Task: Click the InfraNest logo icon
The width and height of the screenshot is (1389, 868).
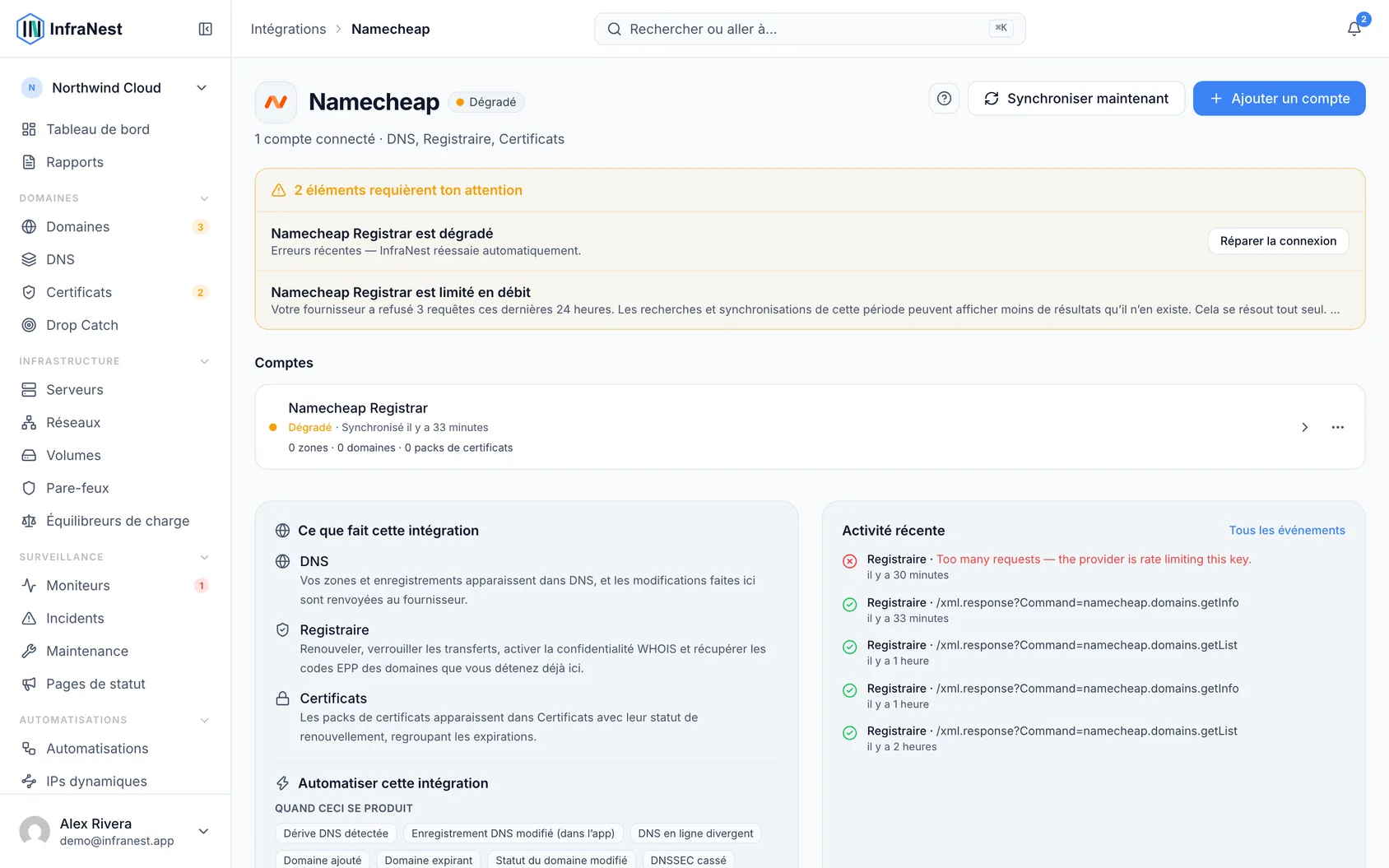Action: 30,29
